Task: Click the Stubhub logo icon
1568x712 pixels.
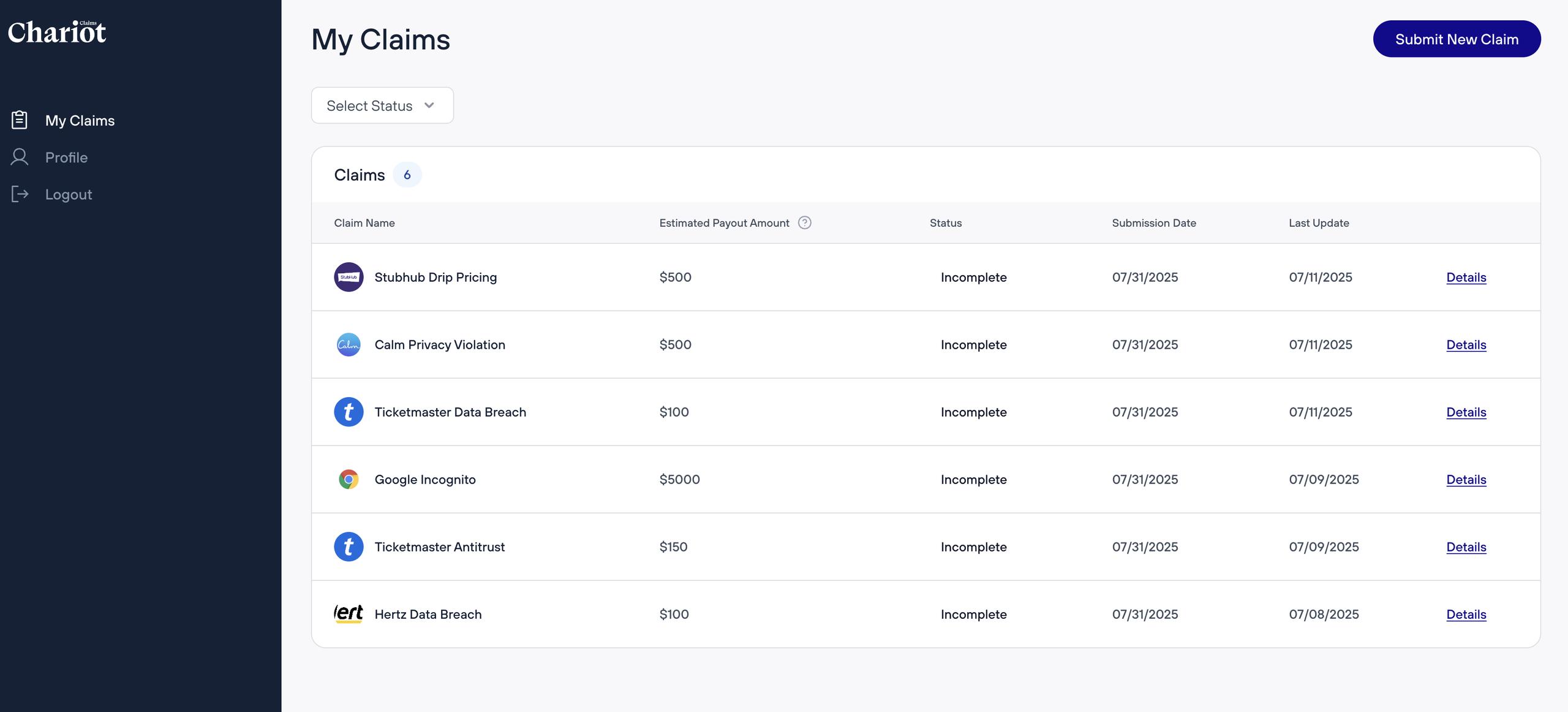Action: click(349, 277)
